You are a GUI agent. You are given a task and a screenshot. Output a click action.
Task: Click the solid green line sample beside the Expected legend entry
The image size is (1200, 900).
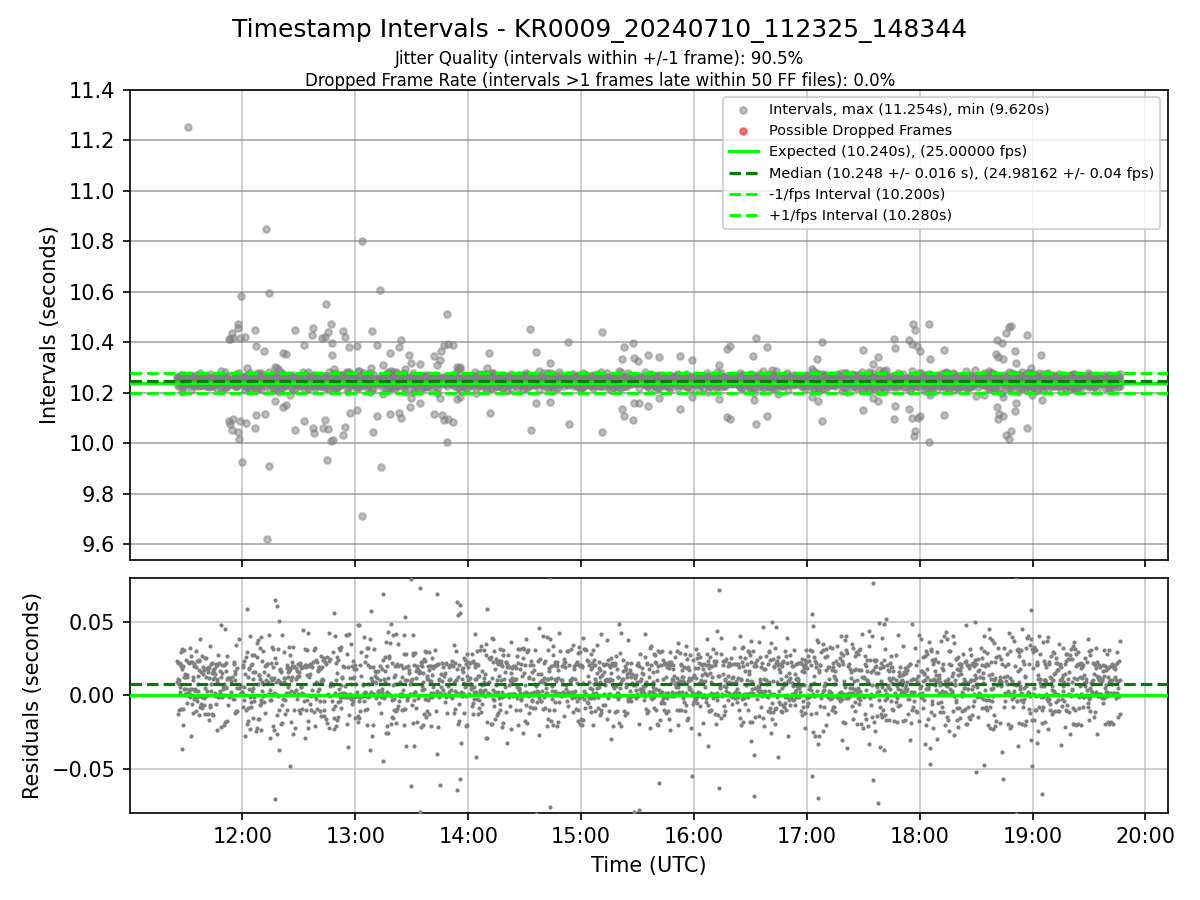(x=743, y=152)
